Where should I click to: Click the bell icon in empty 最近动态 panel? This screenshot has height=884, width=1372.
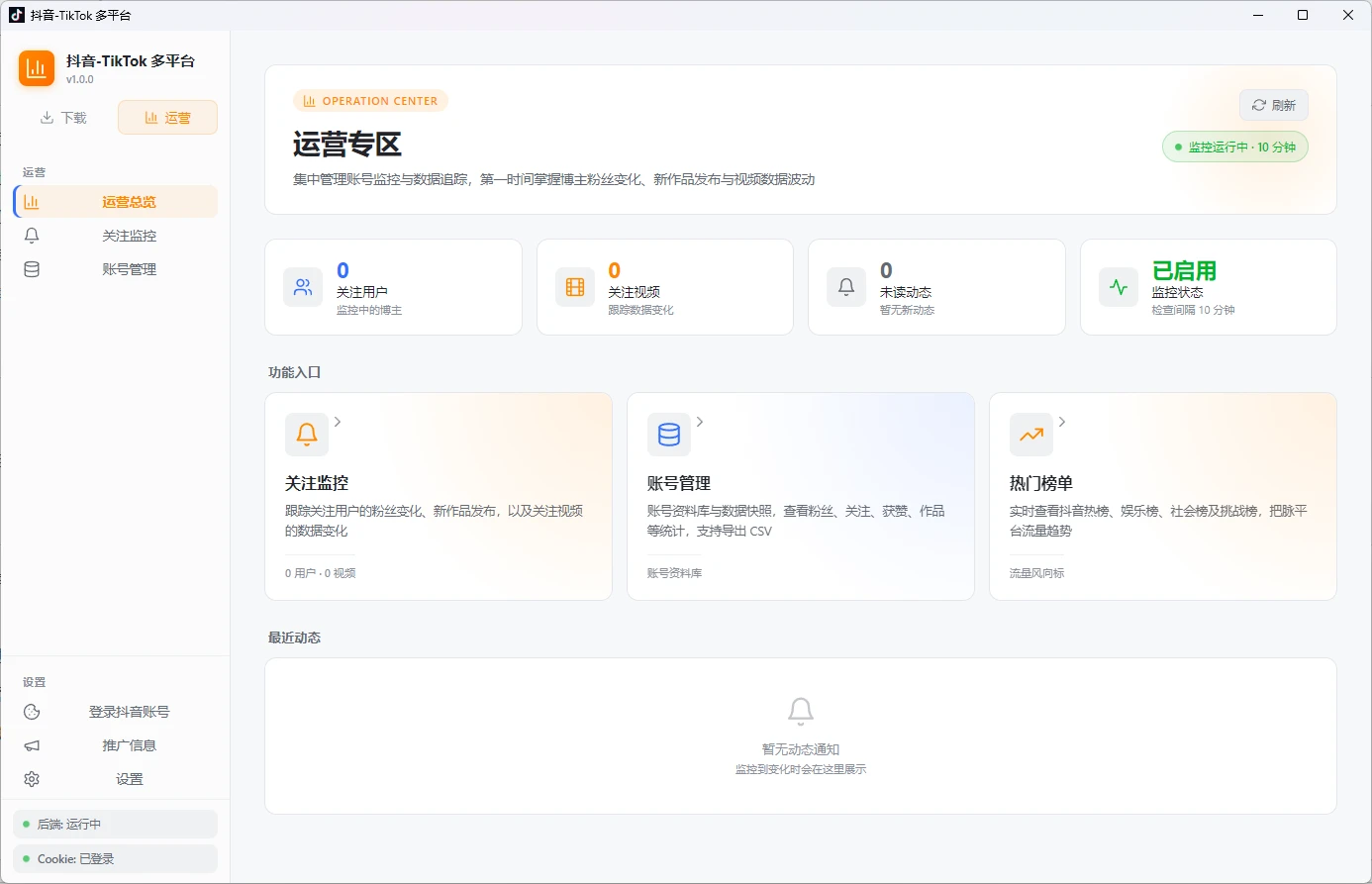(x=801, y=711)
